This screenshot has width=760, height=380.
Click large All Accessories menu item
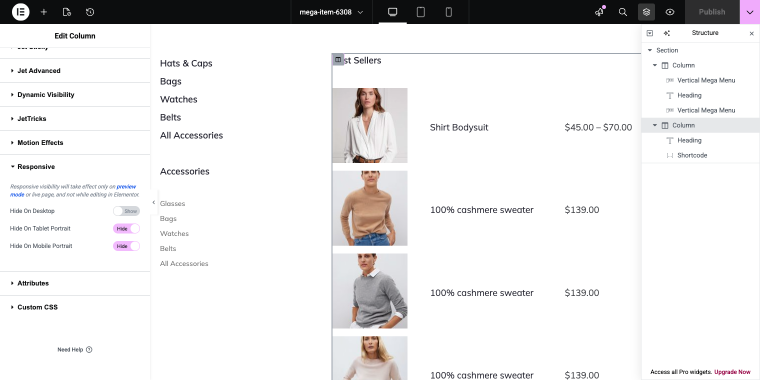(191, 135)
